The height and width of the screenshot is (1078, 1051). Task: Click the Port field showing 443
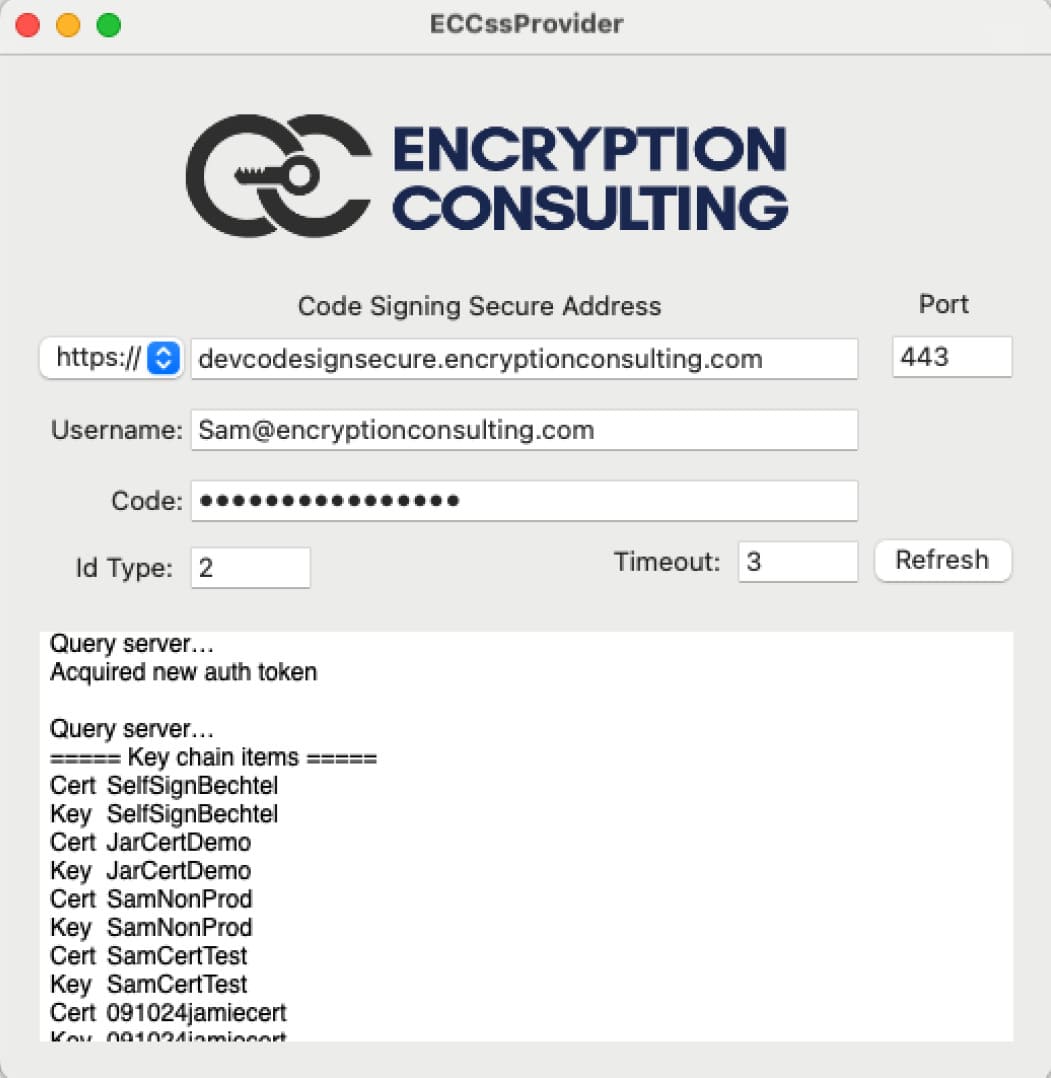point(952,357)
